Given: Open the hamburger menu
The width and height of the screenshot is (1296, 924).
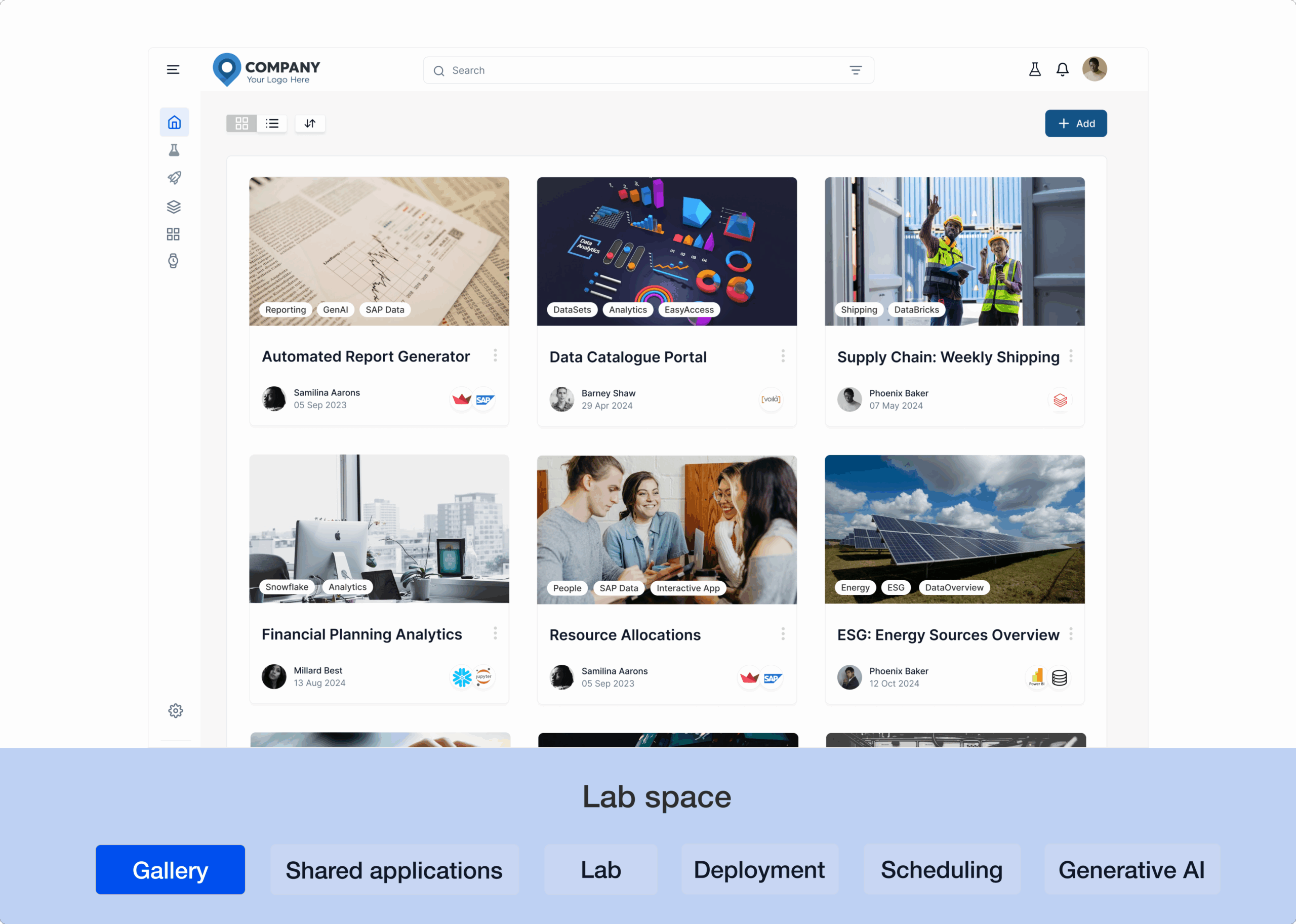Looking at the screenshot, I should point(173,69).
